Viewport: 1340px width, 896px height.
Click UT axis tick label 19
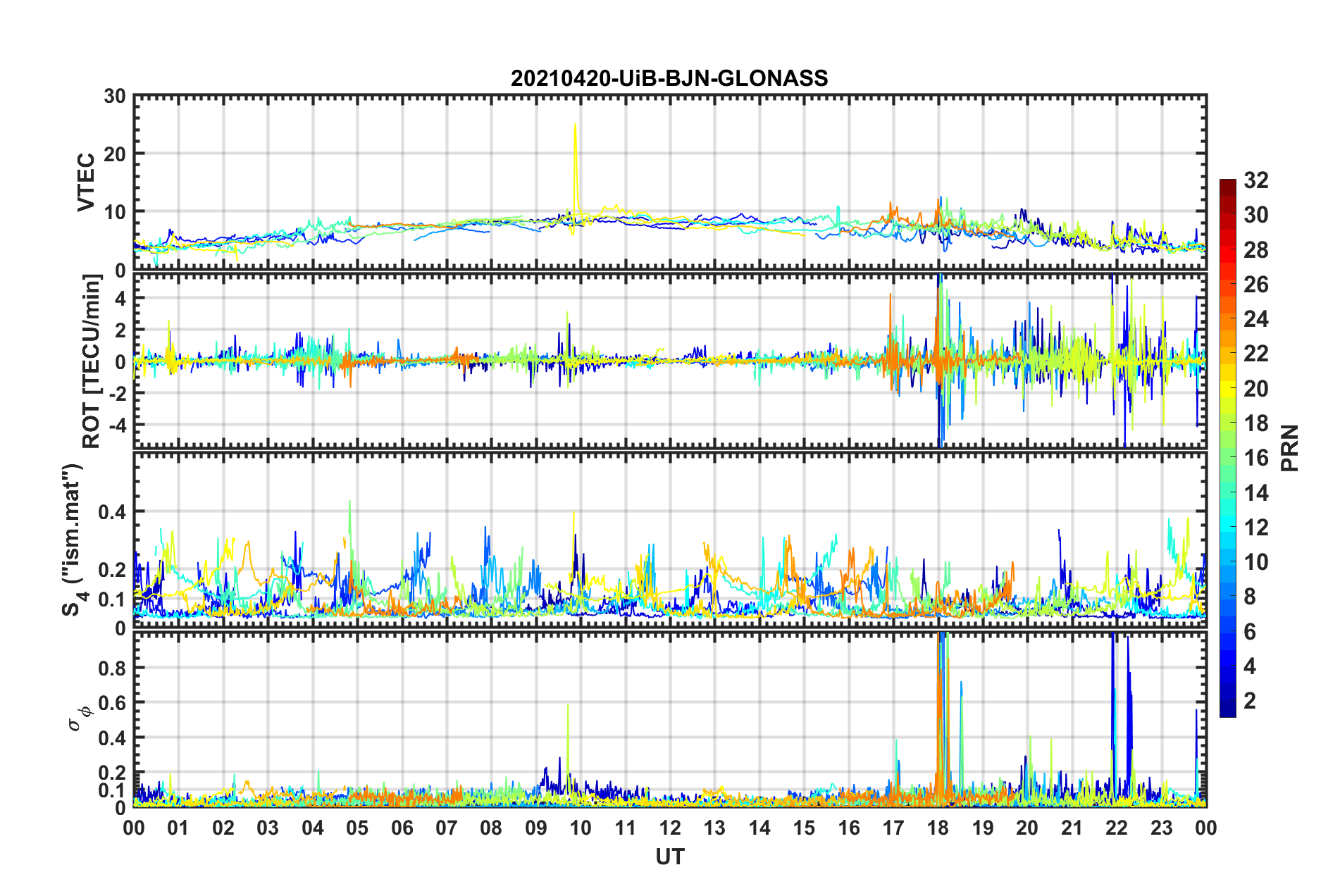pyautogui.click(x=983, y=828)
